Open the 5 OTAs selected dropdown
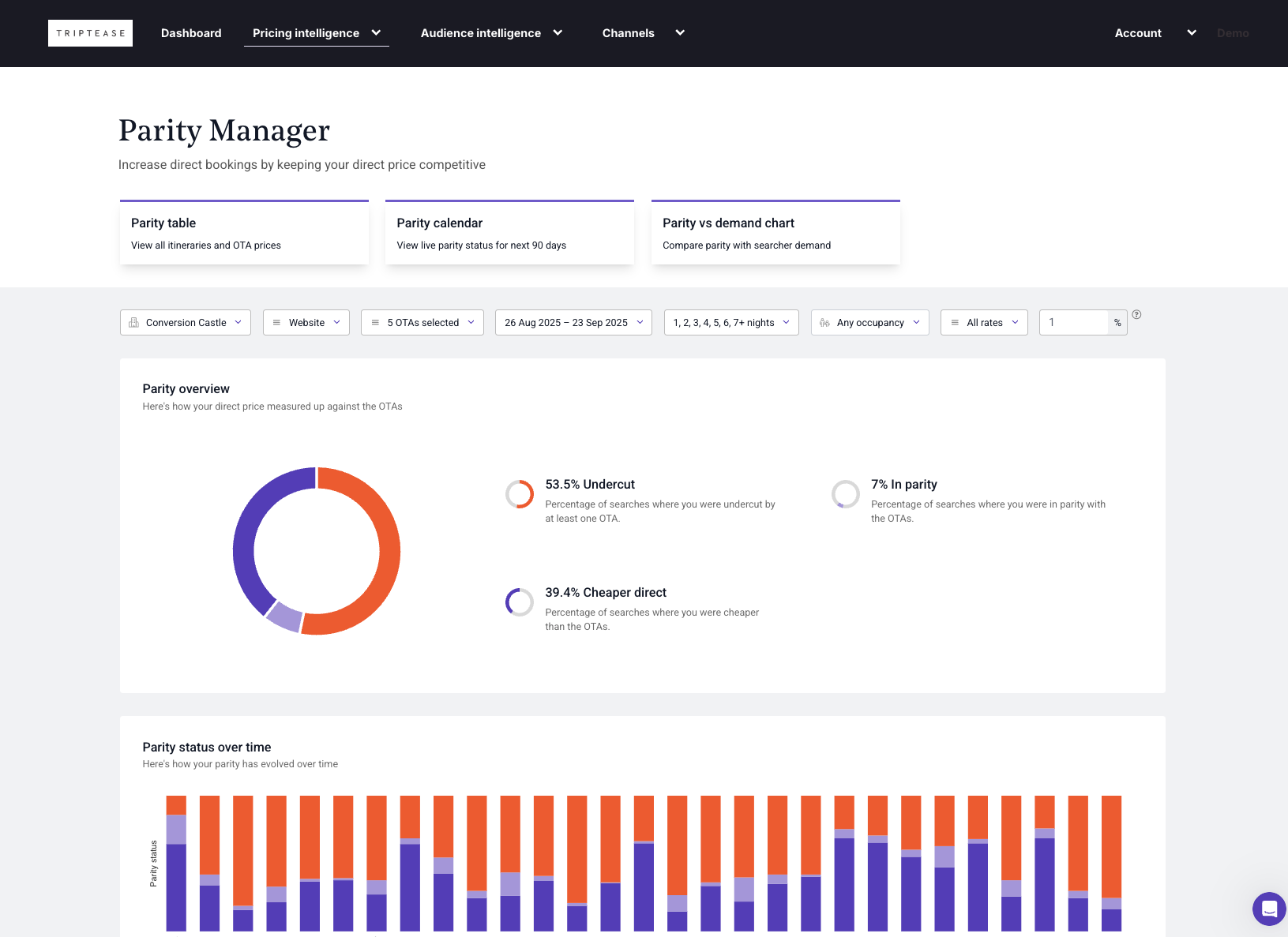The height and width of the screenshot is (937, 1288). (x=422, y=323)
